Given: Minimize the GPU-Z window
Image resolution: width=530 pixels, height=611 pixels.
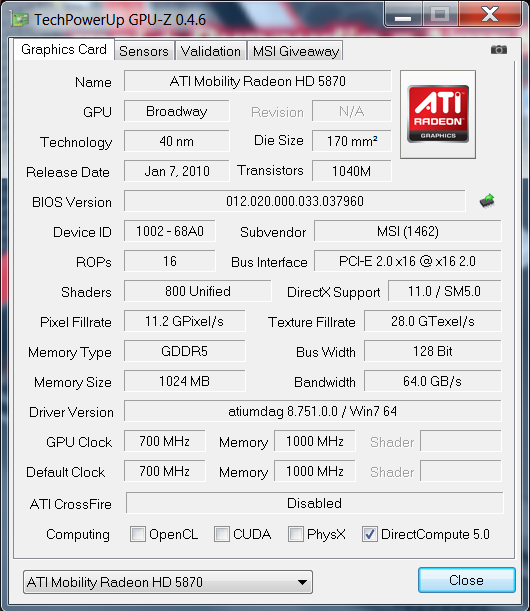Looking at the screenshot, I should pyautogui.click(x=403, y=16).
